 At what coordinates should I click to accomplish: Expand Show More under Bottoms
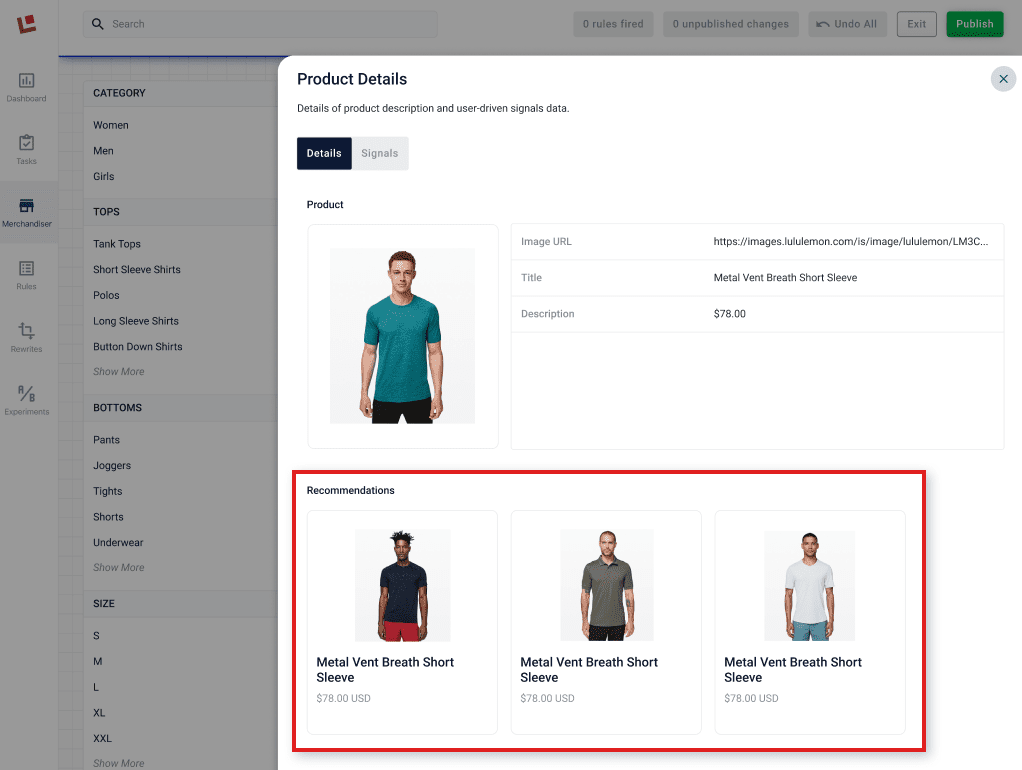[119, 568]
